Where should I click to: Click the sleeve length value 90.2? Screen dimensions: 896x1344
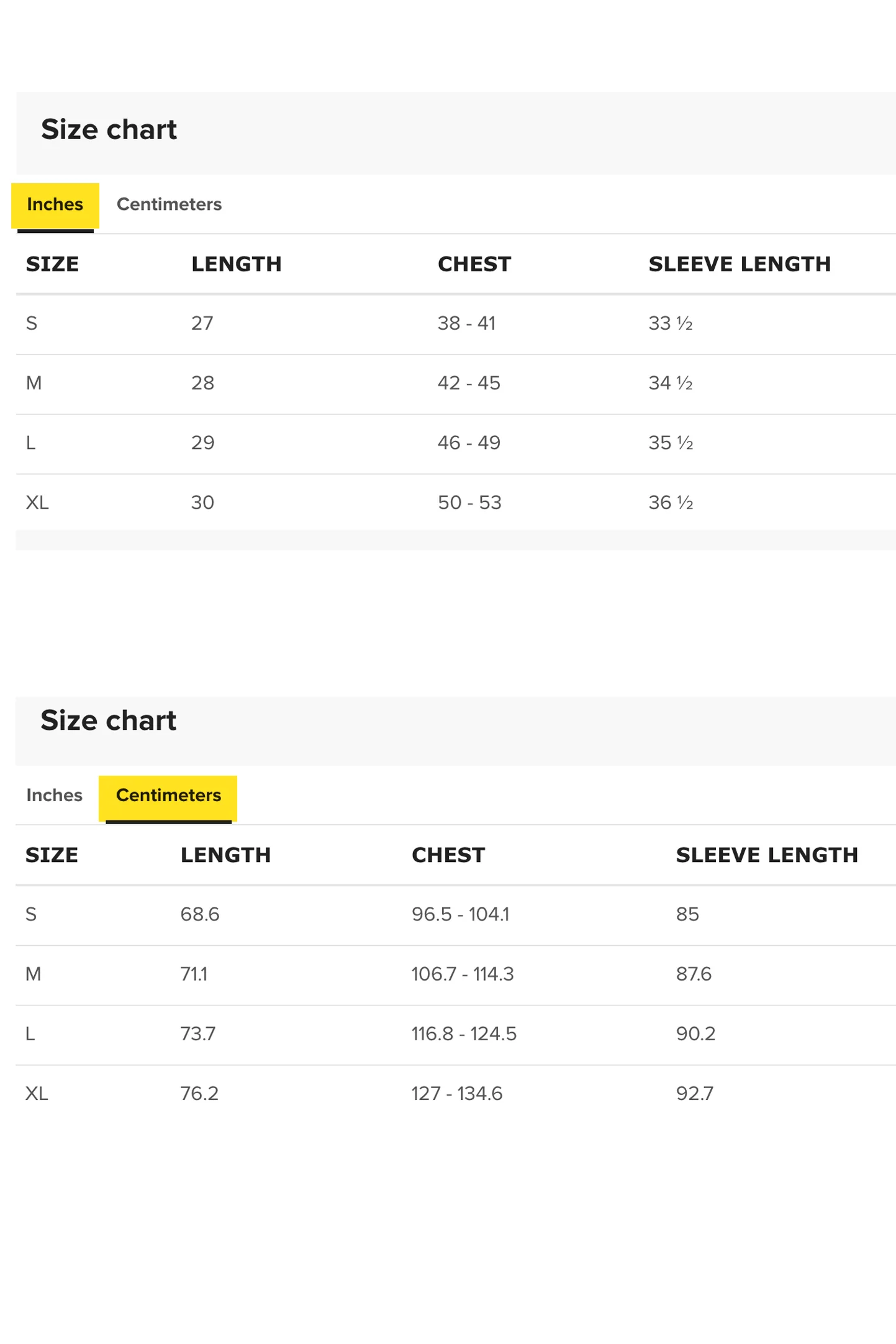tap(695, 1033)
